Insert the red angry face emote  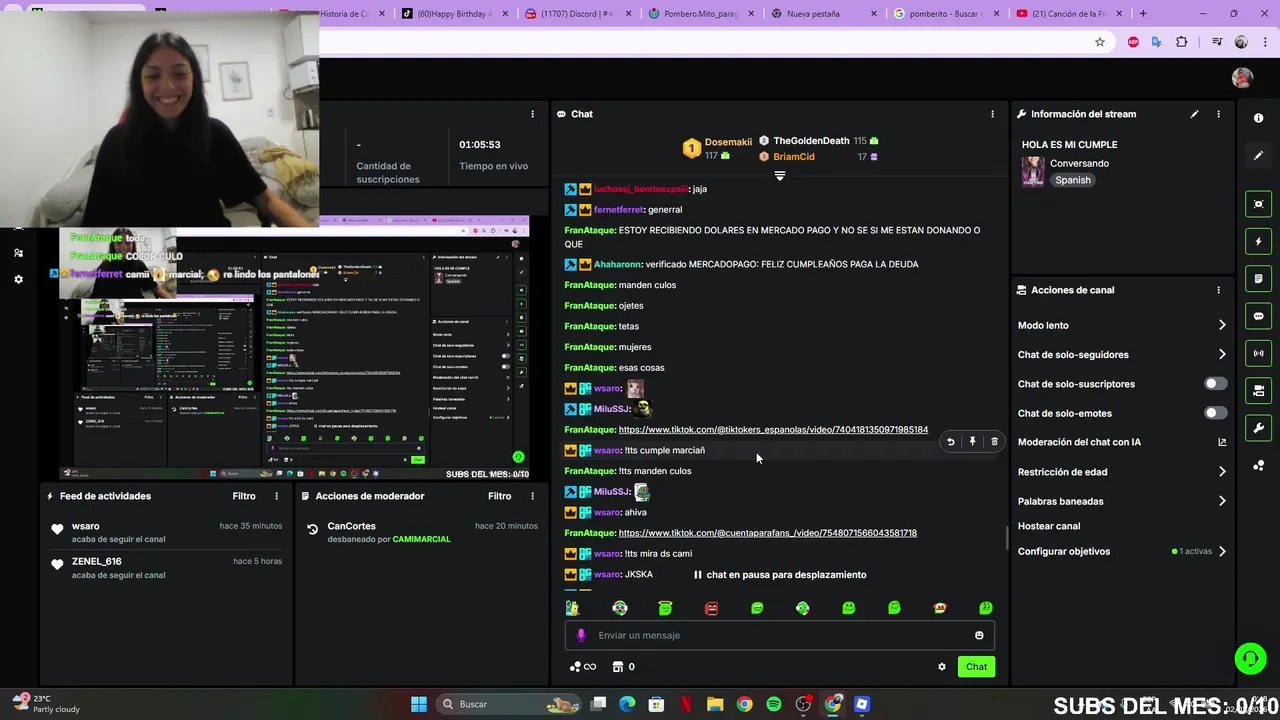[711, 608]
